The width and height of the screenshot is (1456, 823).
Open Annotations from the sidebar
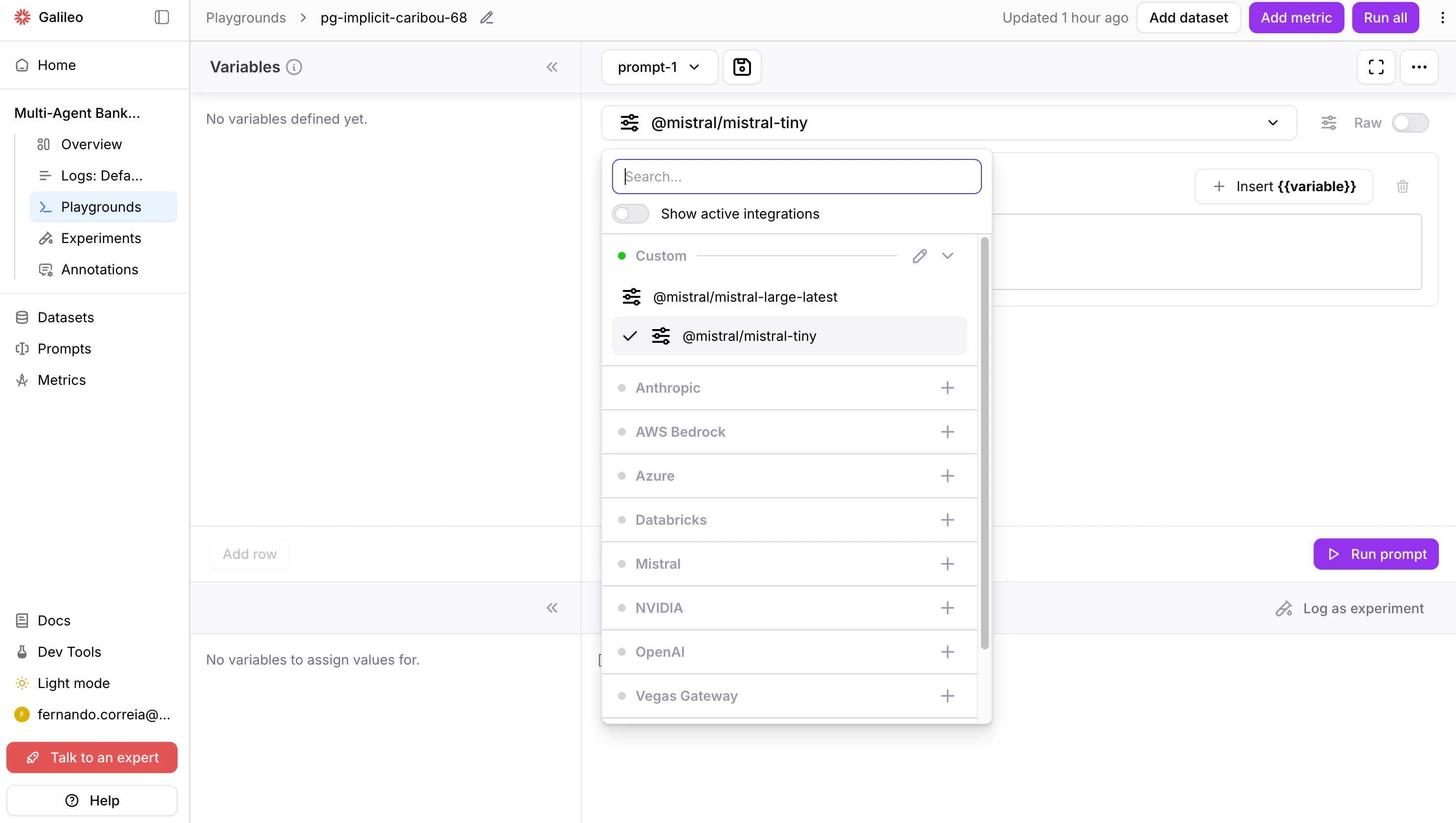tap(99, 269)
